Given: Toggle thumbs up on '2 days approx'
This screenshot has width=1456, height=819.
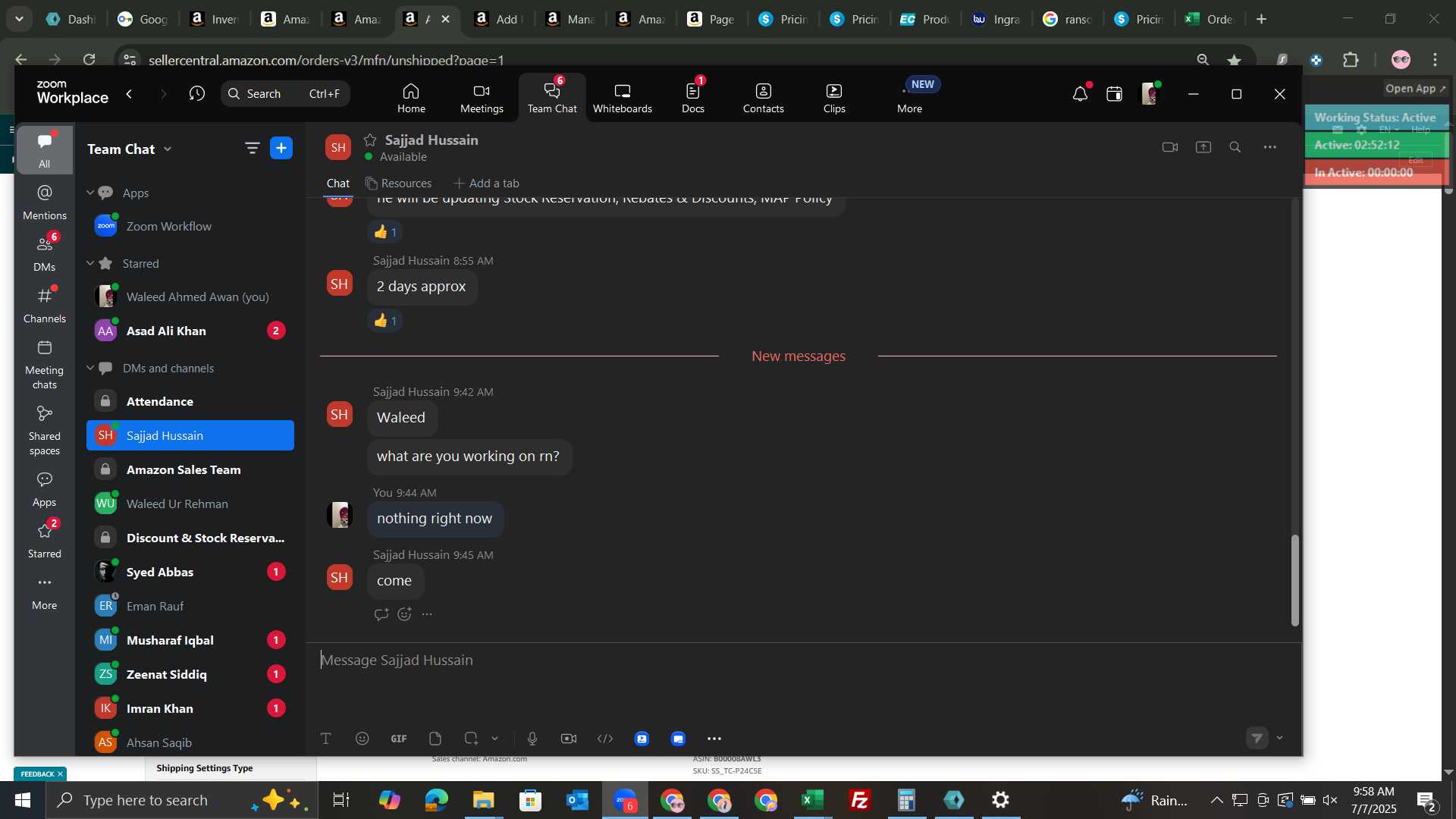Looking at the screenshot, I should pyautogui.click(x=385, y=321).
